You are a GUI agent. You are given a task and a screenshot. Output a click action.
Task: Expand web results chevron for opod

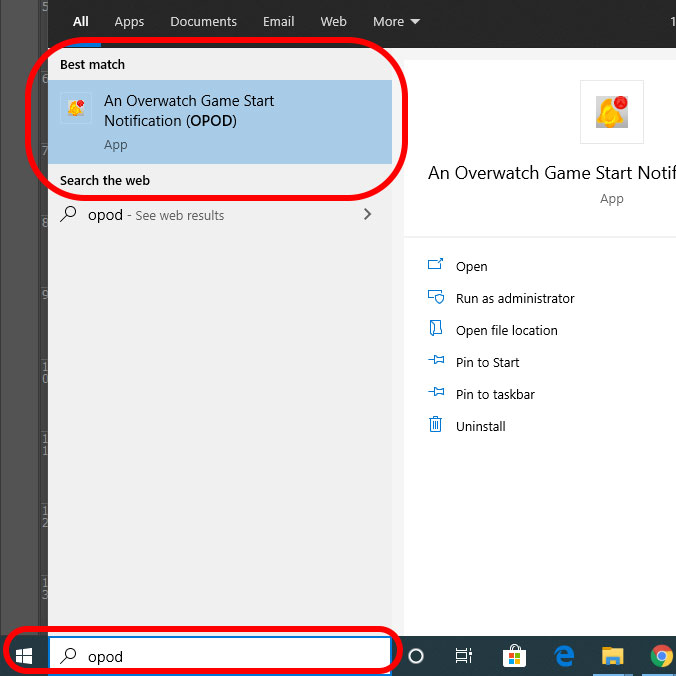point(367,214)
